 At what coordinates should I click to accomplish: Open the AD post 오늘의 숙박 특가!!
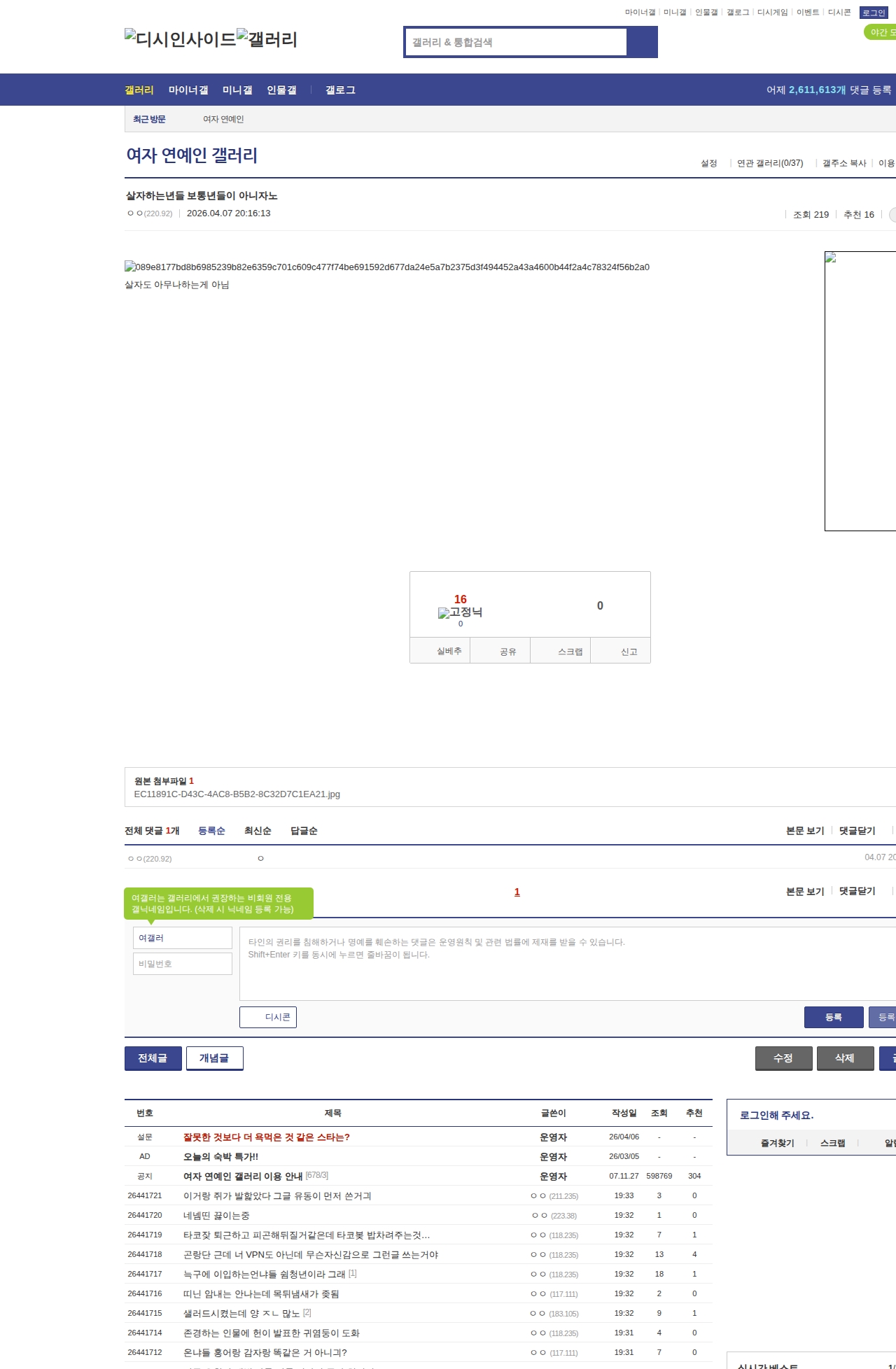pyautogui.click(x=220, y=1157)
